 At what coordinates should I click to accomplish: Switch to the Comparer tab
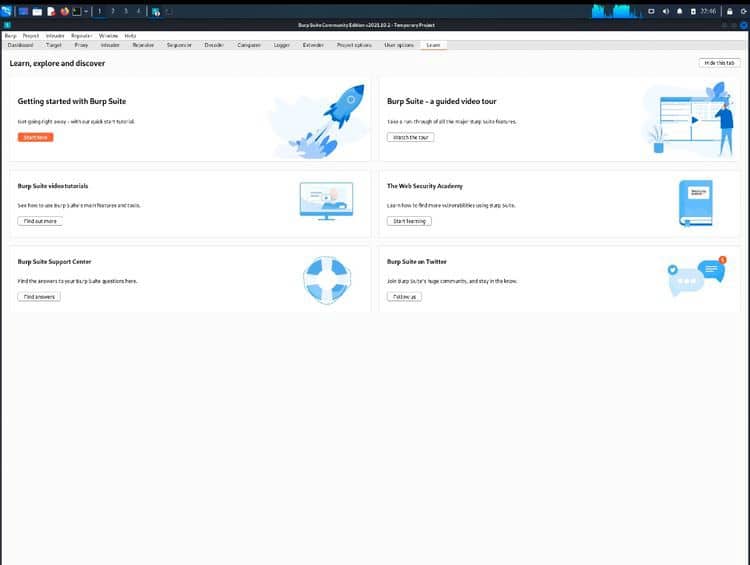pos(249,45)
